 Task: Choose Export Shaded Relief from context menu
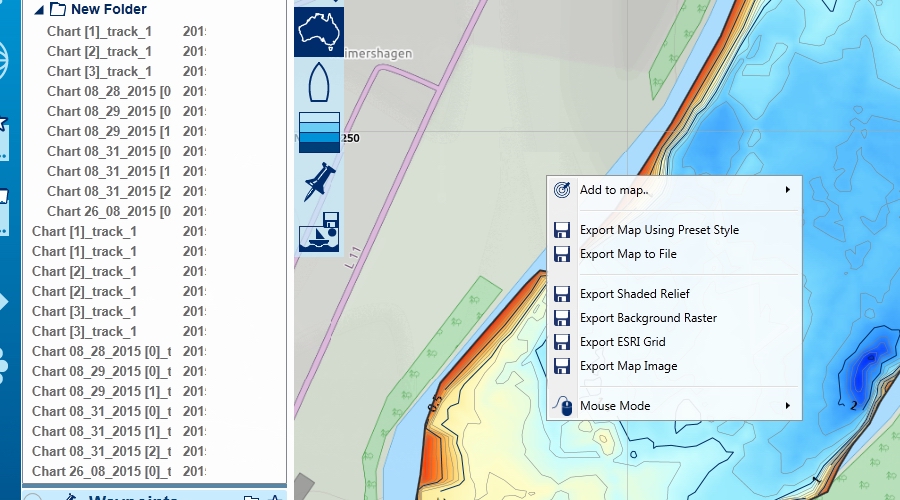[634, 294]
